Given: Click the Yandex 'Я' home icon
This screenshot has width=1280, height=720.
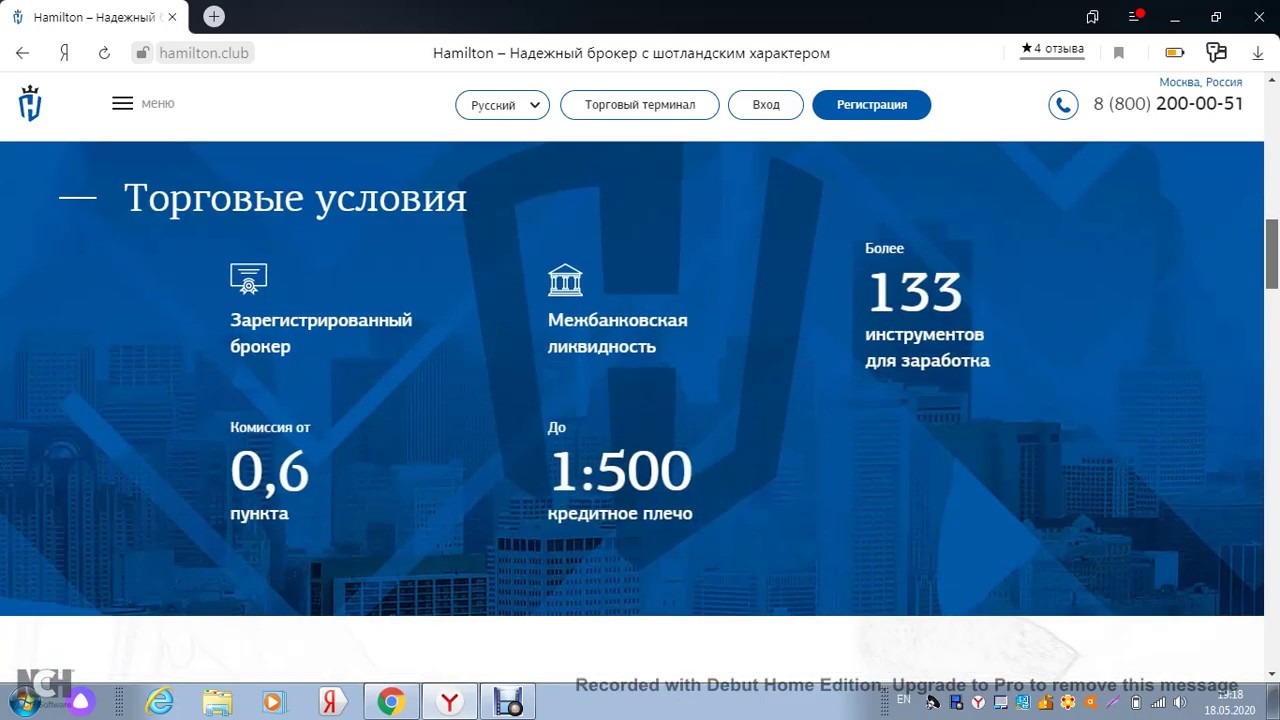Looking at the screenshot, I should (x=64, y=53).
